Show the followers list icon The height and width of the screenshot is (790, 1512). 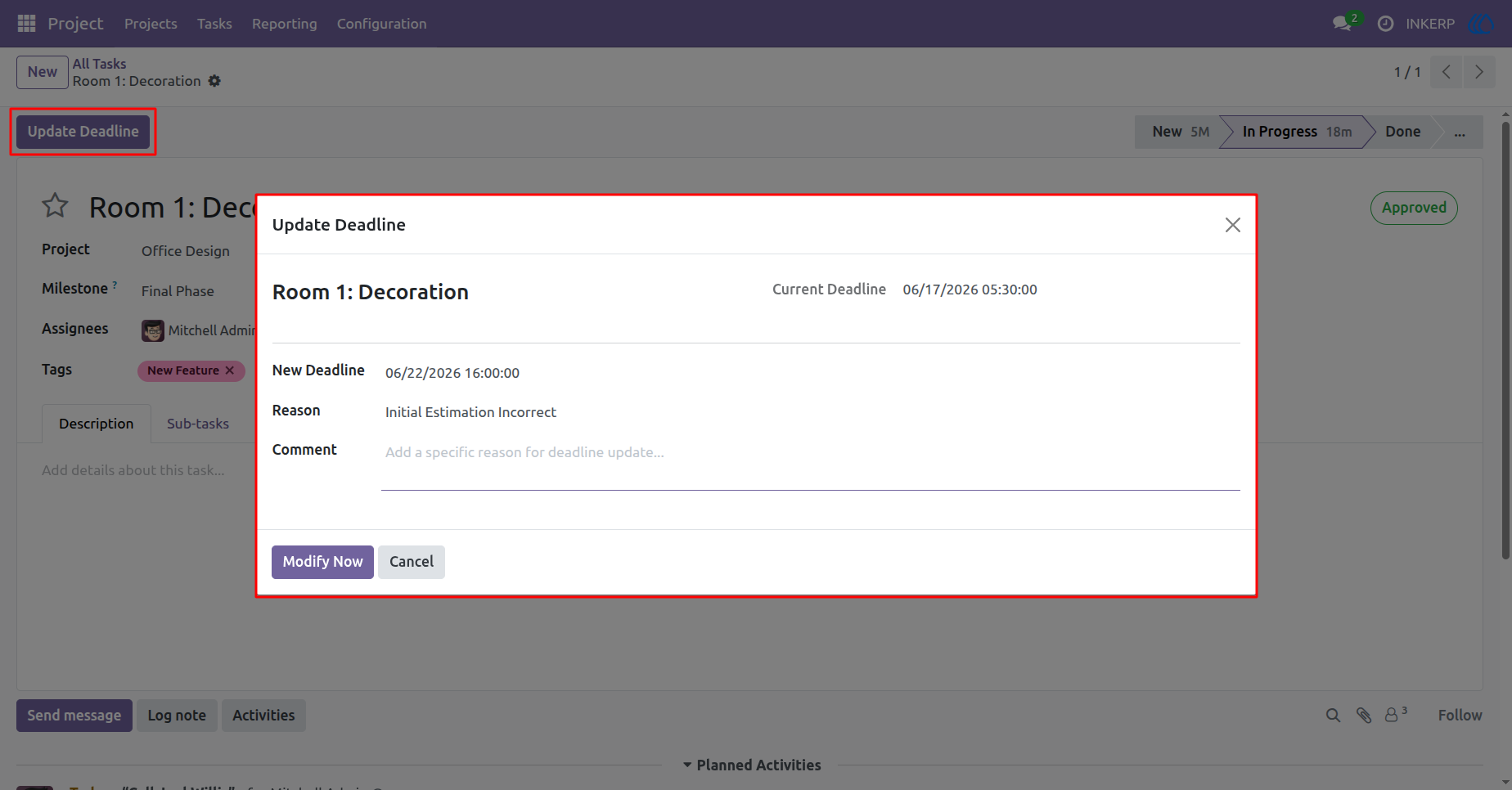click(x=1395, y=714)
